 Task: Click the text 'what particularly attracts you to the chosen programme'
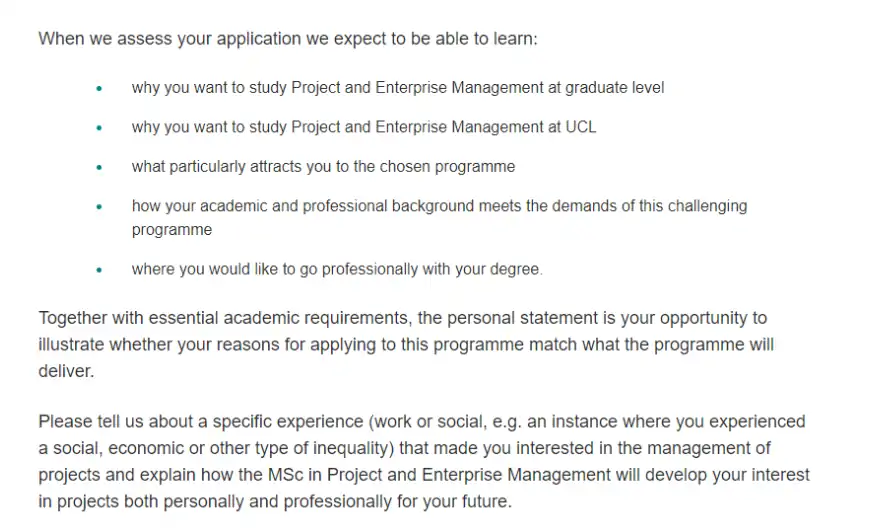(x=323, y=167)
